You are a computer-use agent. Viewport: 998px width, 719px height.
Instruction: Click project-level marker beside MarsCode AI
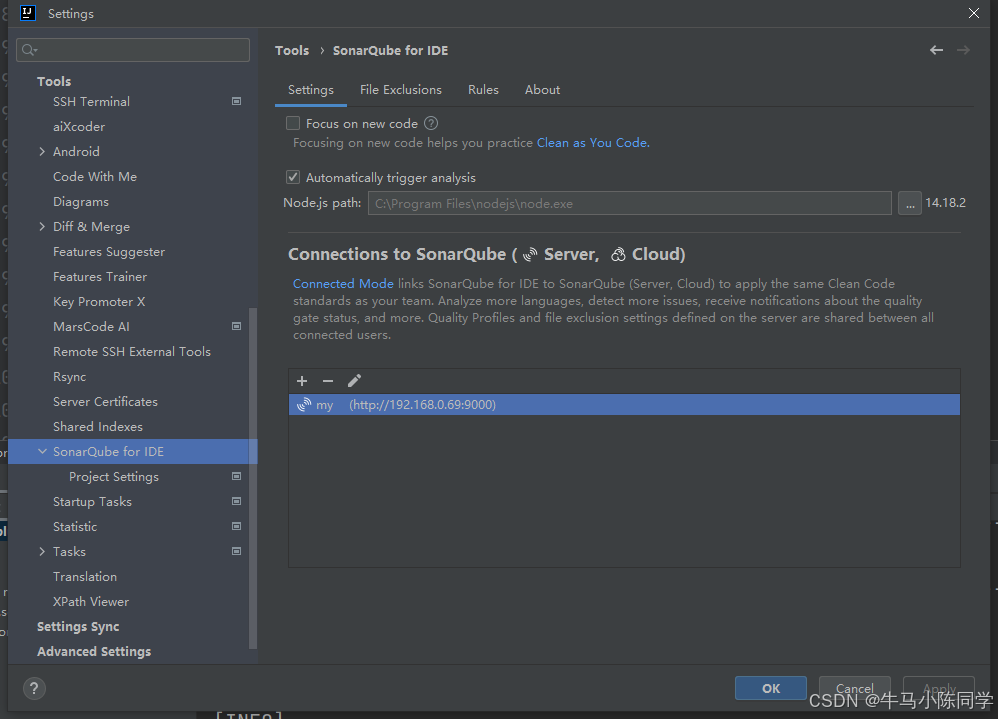click(x=236, y=326)
